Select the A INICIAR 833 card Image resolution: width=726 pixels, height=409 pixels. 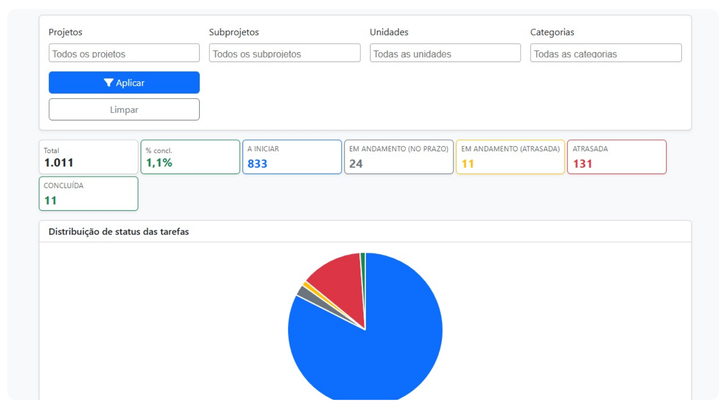291,157
